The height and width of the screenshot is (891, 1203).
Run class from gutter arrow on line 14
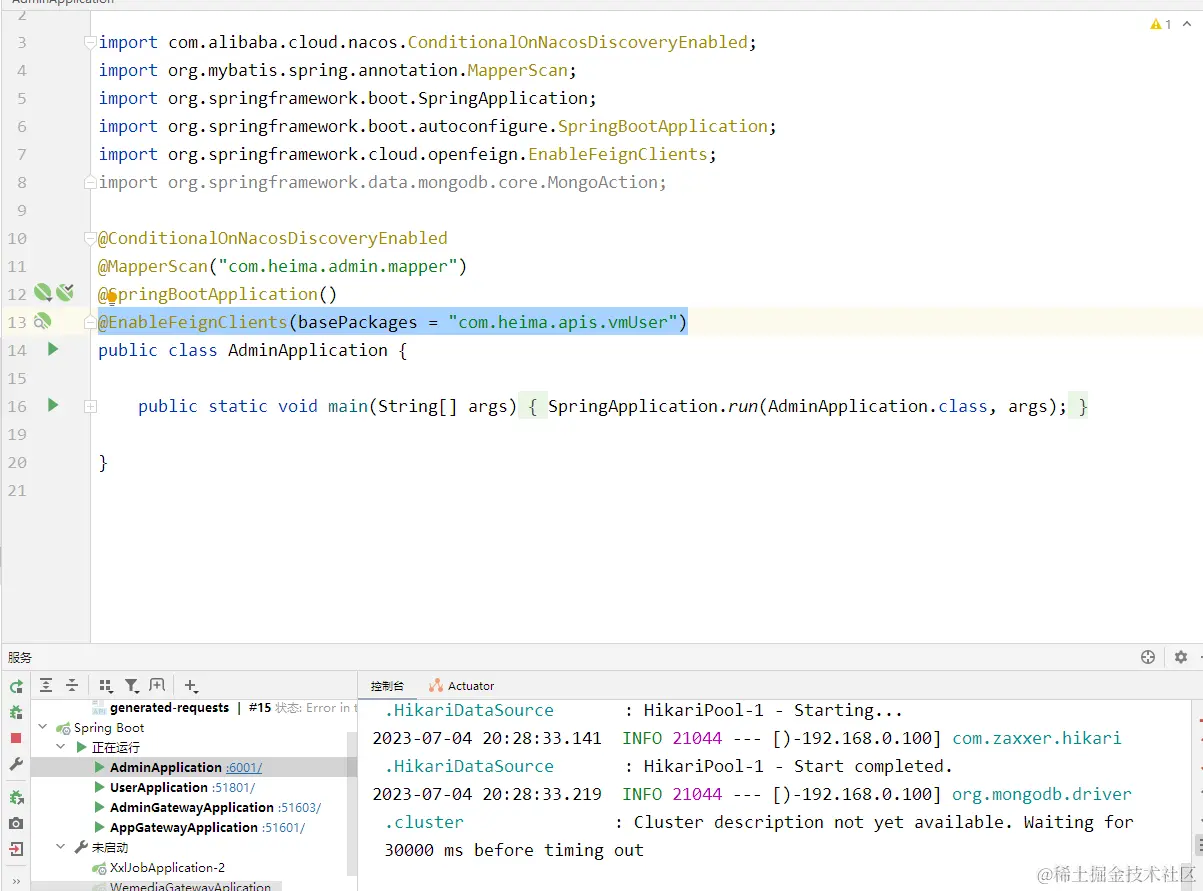click(x=53, y=349)
